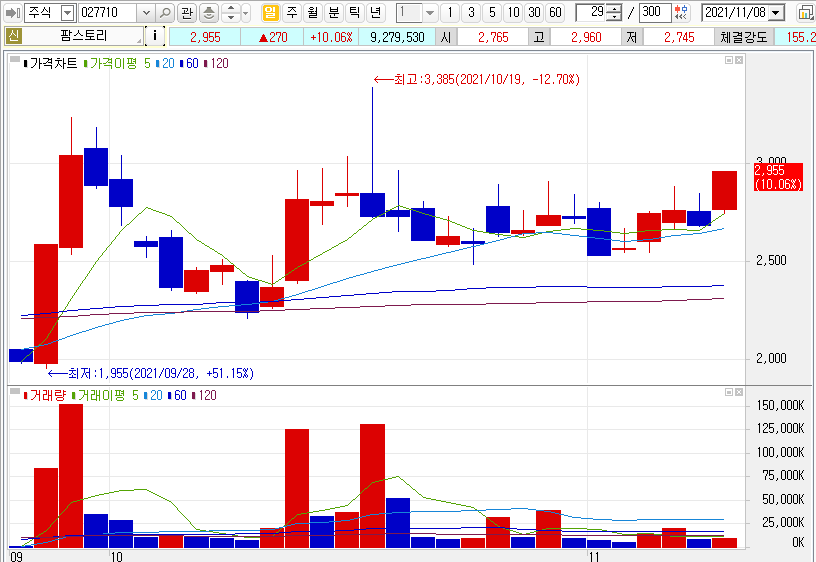Image resolution: width=816 pixels, height=562 pixels.
Task: Click the stock name 팜스토리
Action: (83, 36)
